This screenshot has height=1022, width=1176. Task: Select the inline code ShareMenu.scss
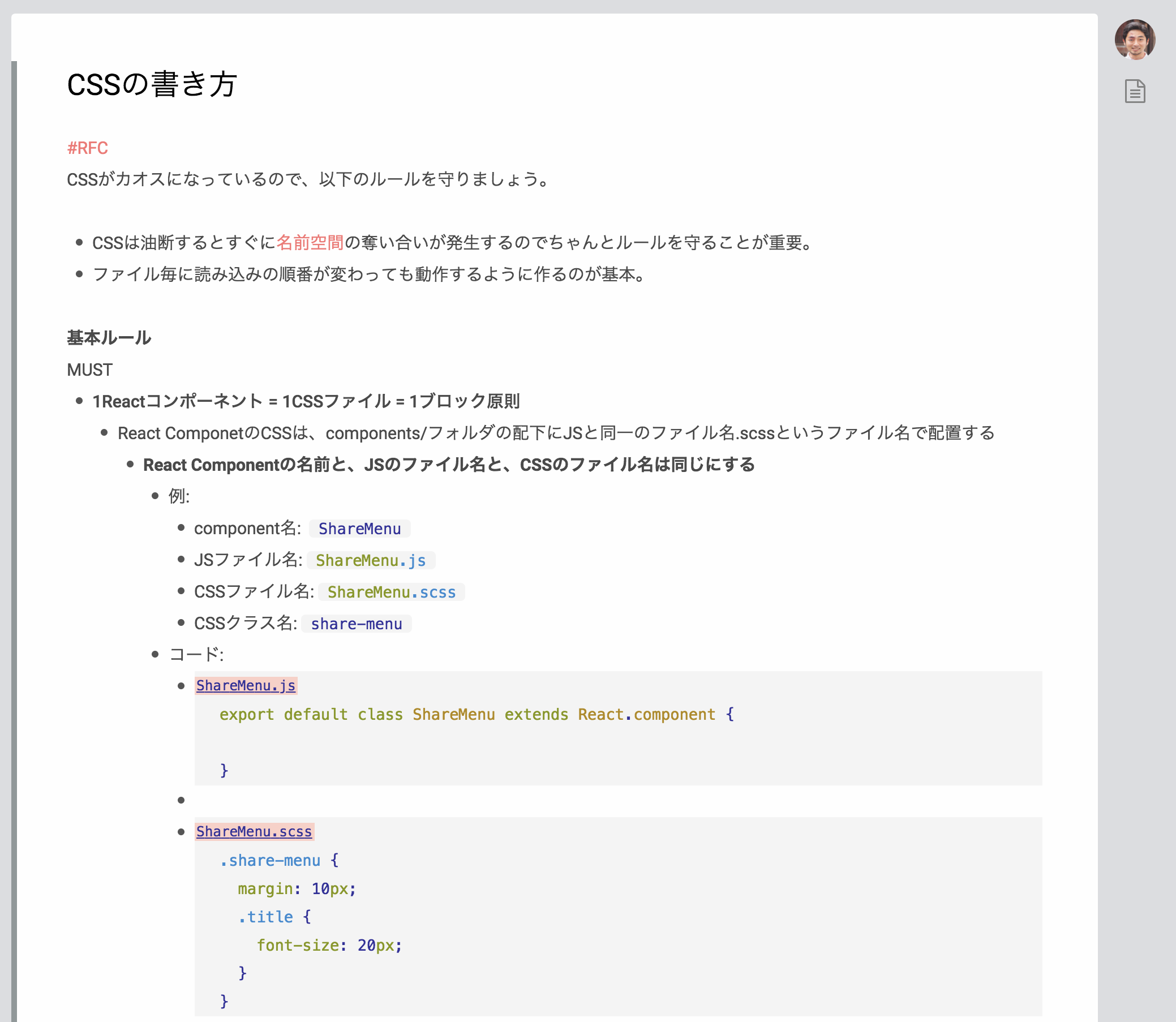[391, 592]
